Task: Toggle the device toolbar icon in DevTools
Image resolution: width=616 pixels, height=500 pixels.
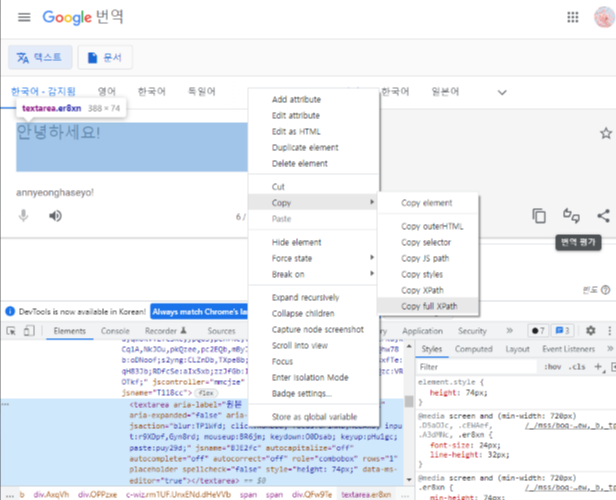Action: coord(29,331)
